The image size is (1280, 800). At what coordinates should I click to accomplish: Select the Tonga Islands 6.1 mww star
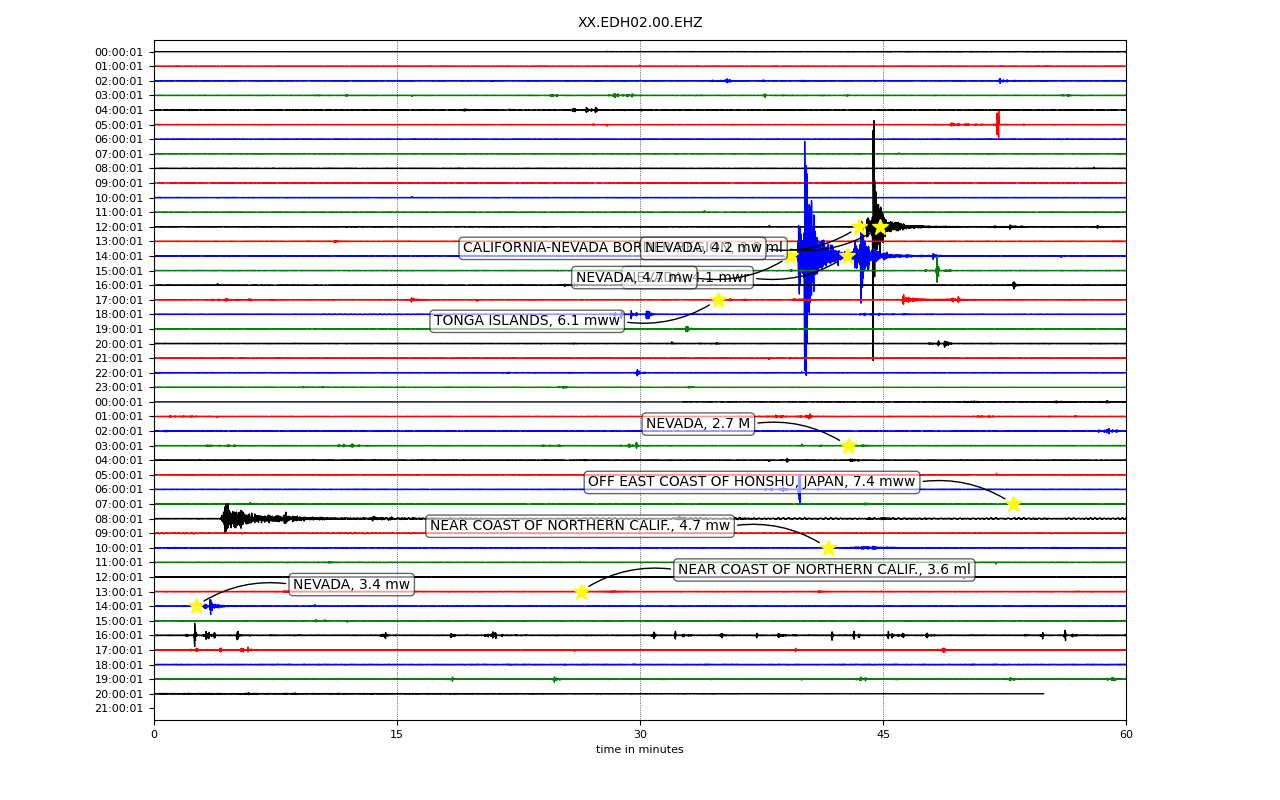(718, 300)
